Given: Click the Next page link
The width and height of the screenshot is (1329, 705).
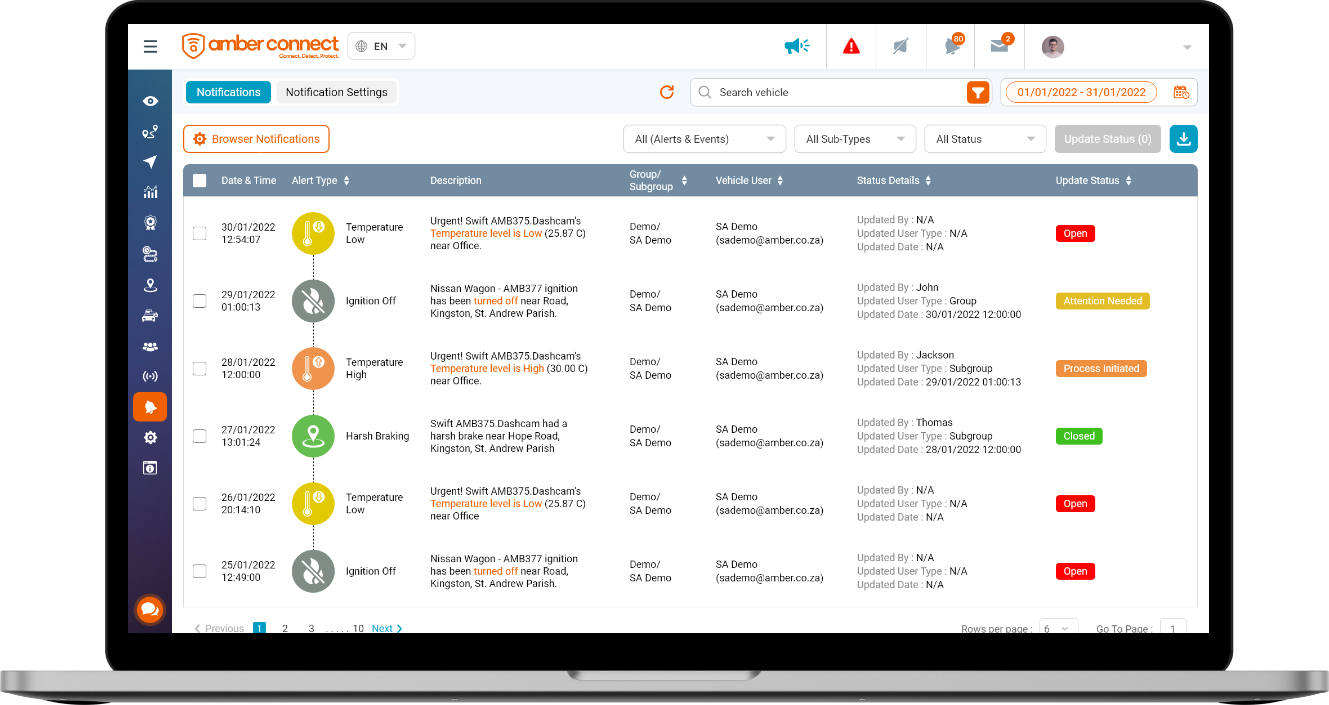Looking at the screenshot, I should point(387,628).
